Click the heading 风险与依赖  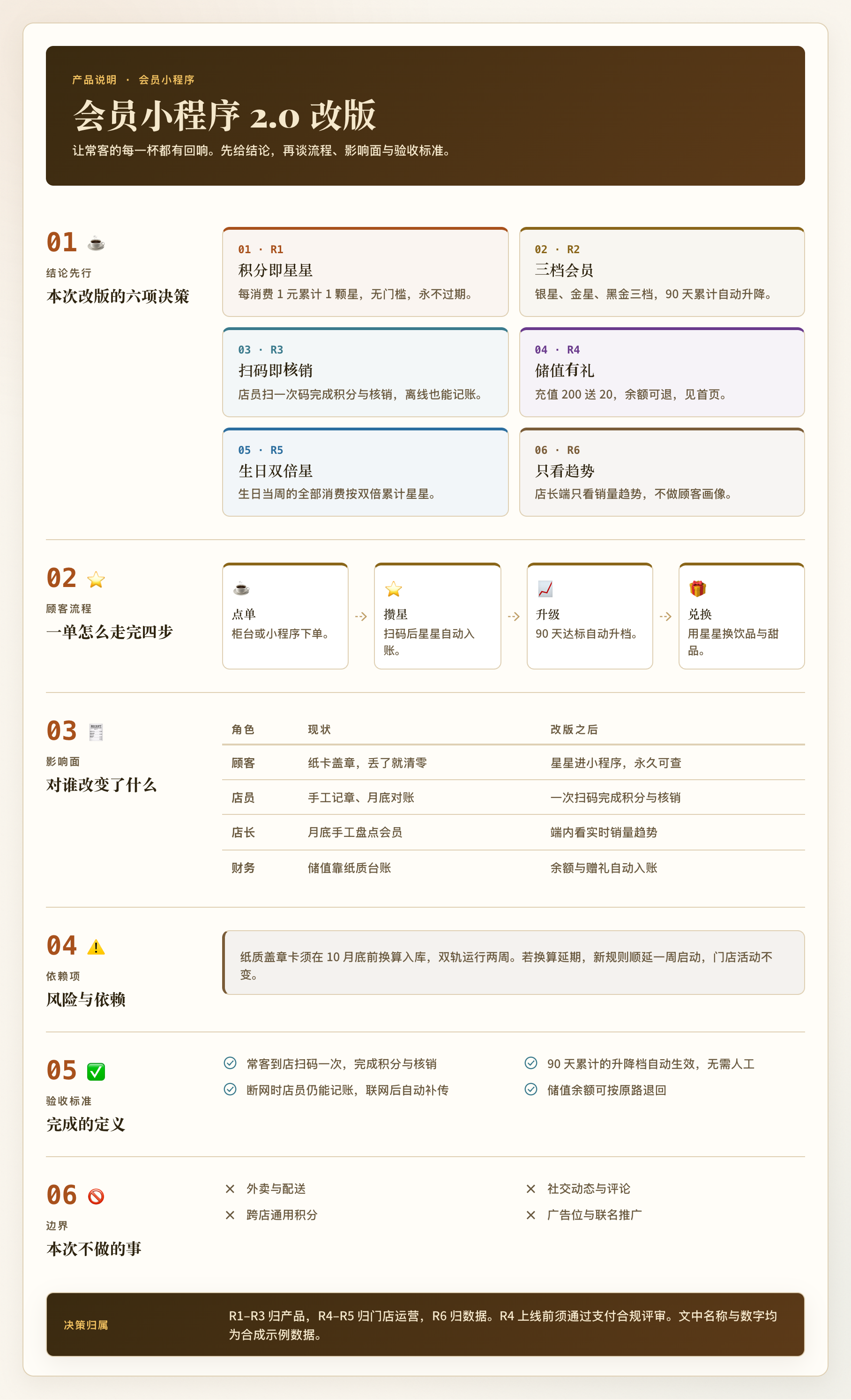pyautogui.click(x=86, y=1000)
